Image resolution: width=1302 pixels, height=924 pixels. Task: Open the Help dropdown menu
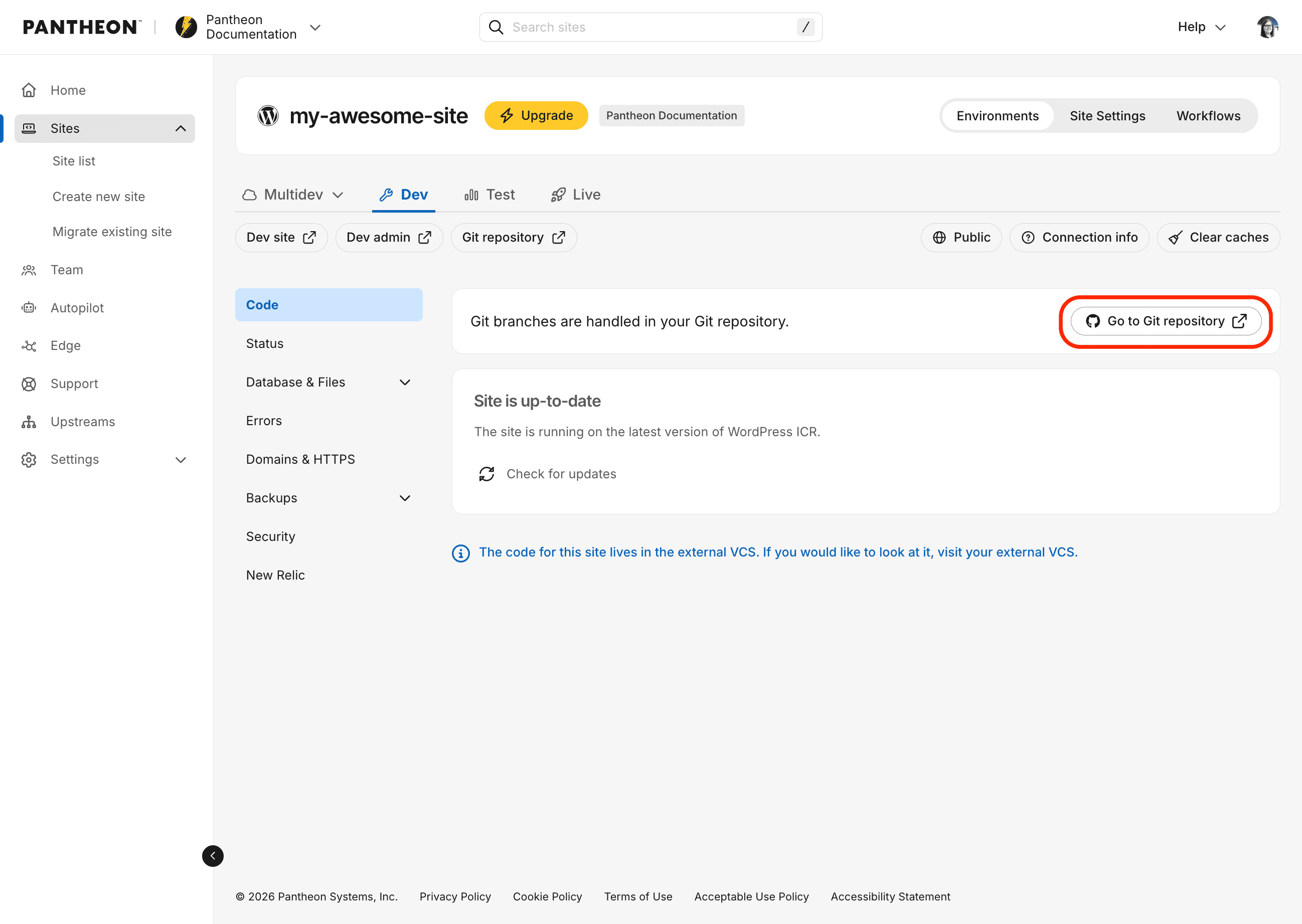[x=1201, y=27]
